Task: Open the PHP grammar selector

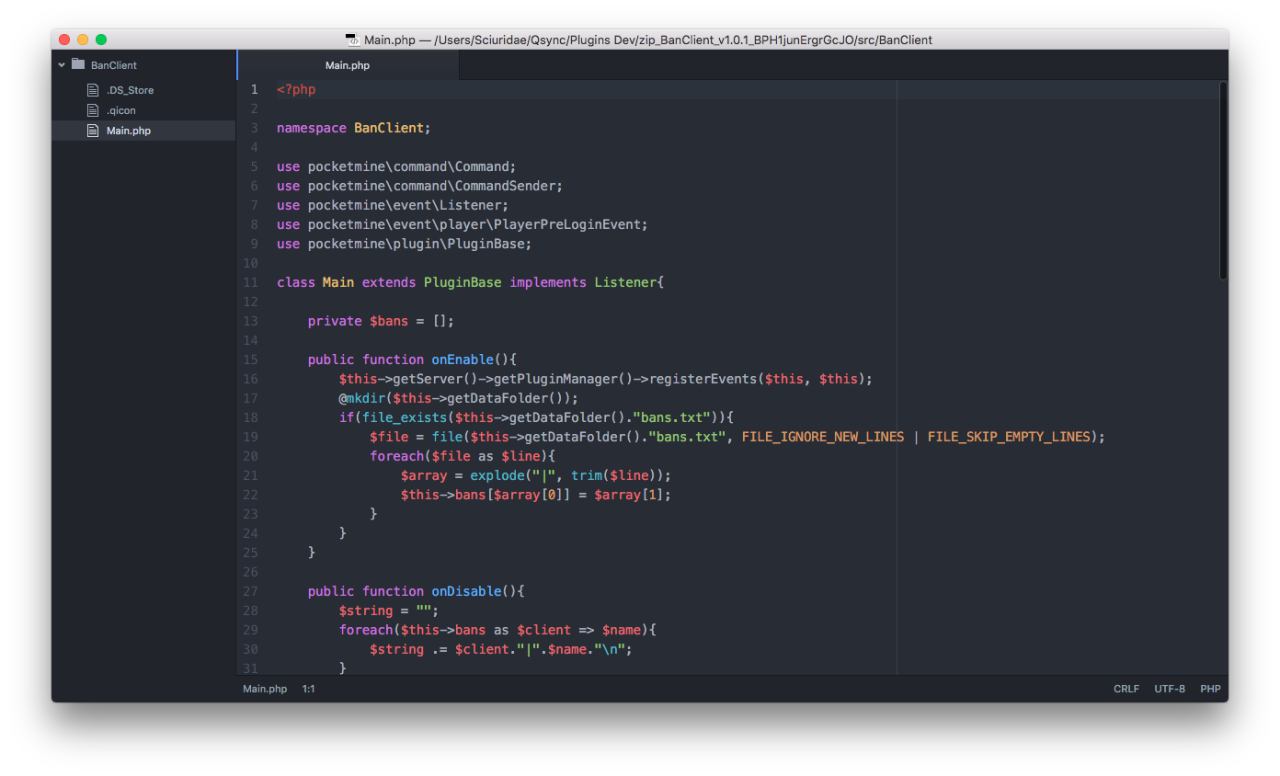Action: click(1210, 689)
